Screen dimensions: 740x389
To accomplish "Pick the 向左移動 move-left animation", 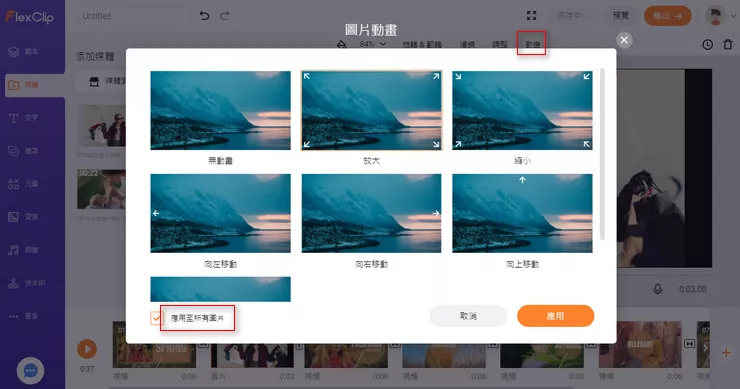I will coord(220,213).
